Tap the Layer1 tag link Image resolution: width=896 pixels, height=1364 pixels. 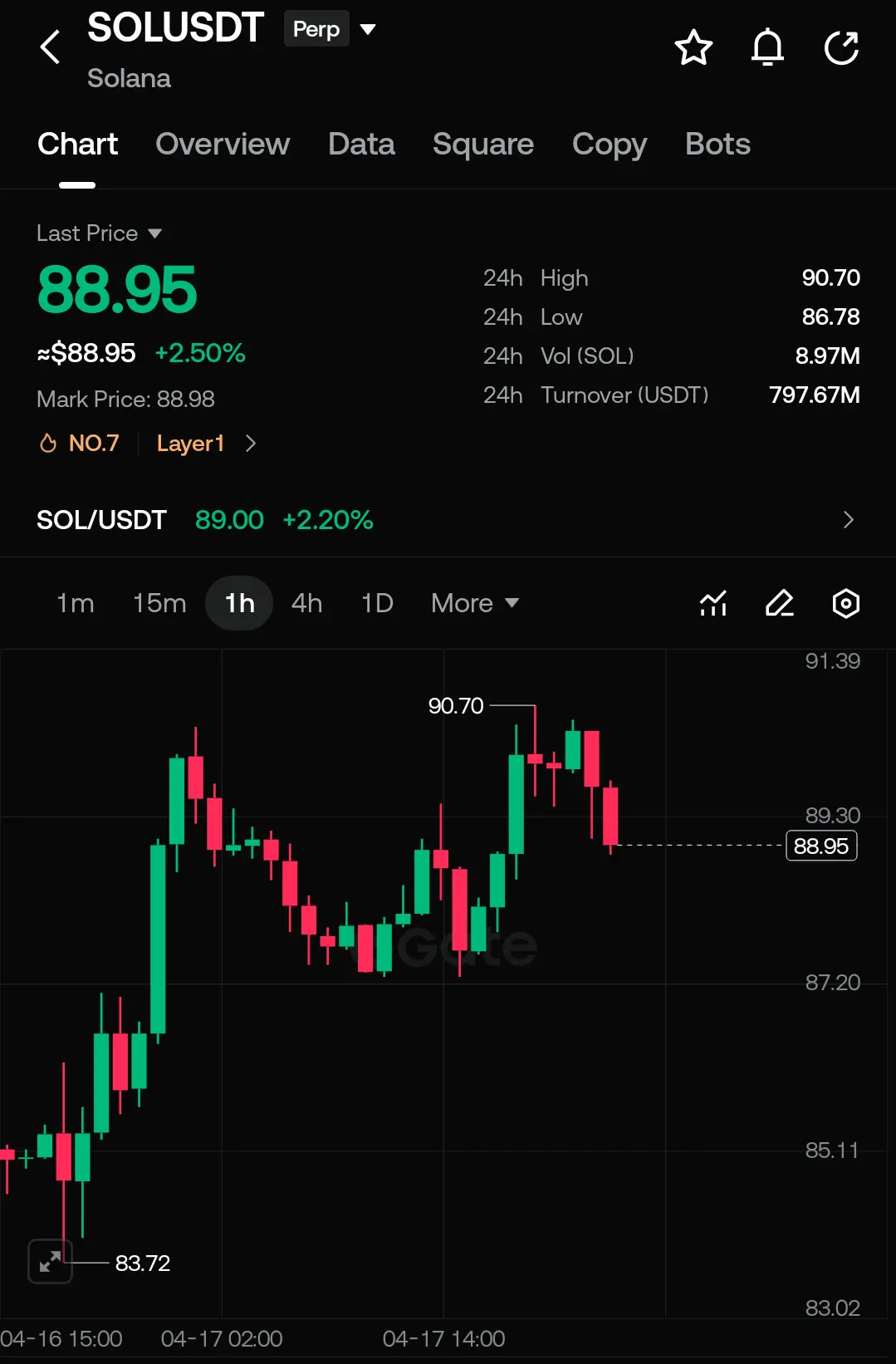pyautogui.click(x=190, y=444)
